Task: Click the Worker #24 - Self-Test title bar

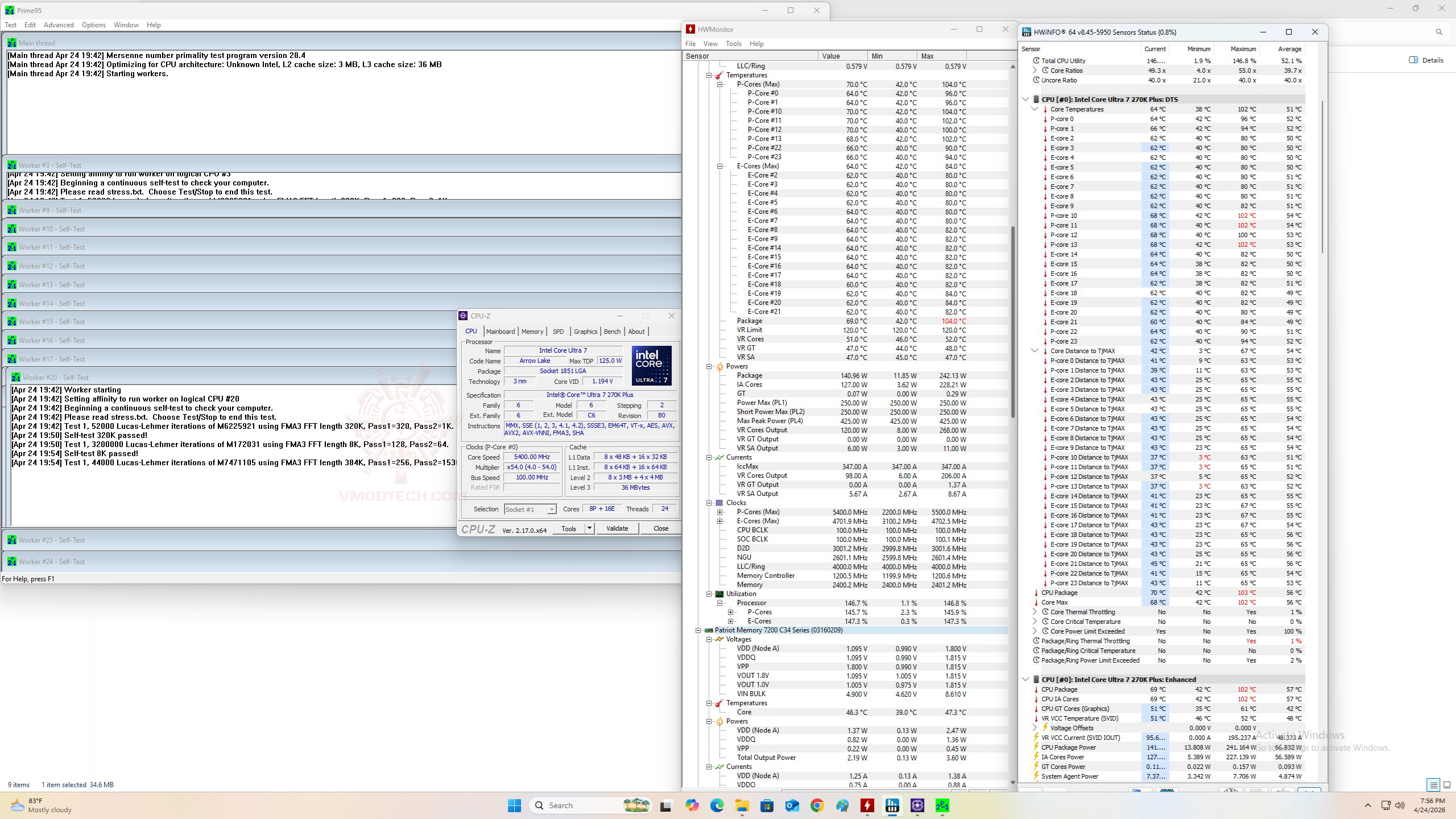Action: (342, 561)
